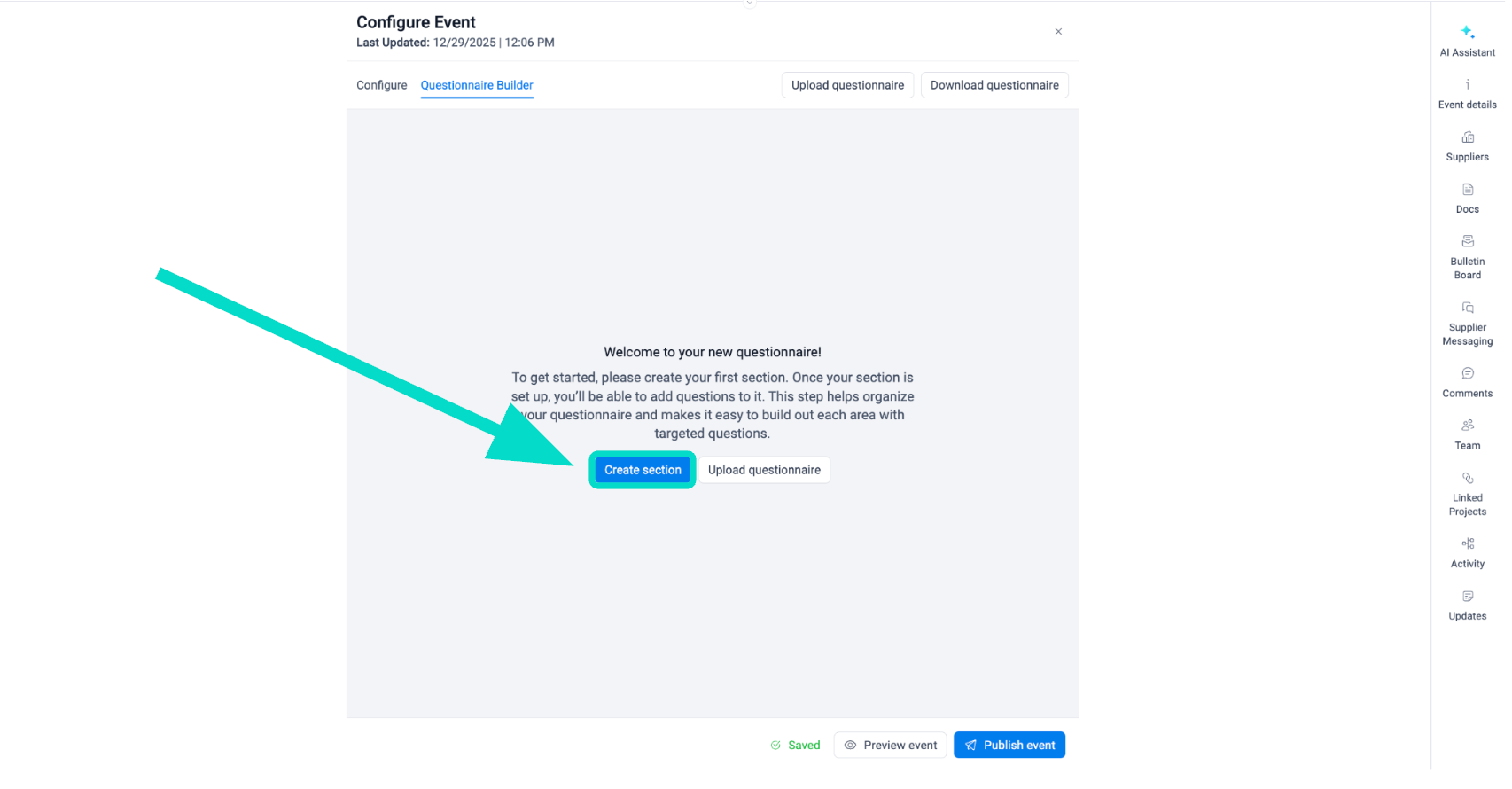Open the Suppliers panel icon

coord(1467,137)
